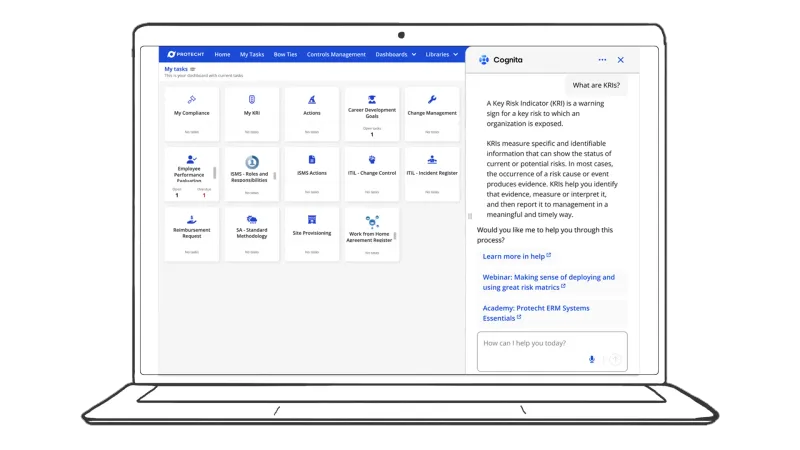The width and height of the screenshot is (800, 450).
Task: Open the My Compliance gavel icon
Action: pyautogui.click(x=192, y=99)
